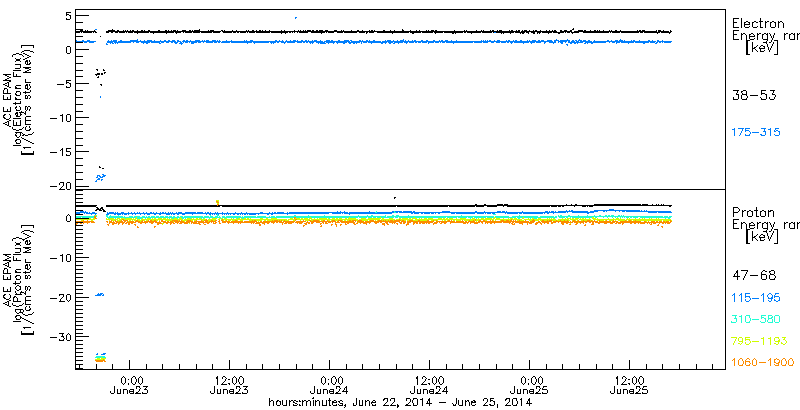The width and height of the screenshot is (800, 410).
Task: Click the orange 1060-1900 proton legend entry
Action: point(763,363)
